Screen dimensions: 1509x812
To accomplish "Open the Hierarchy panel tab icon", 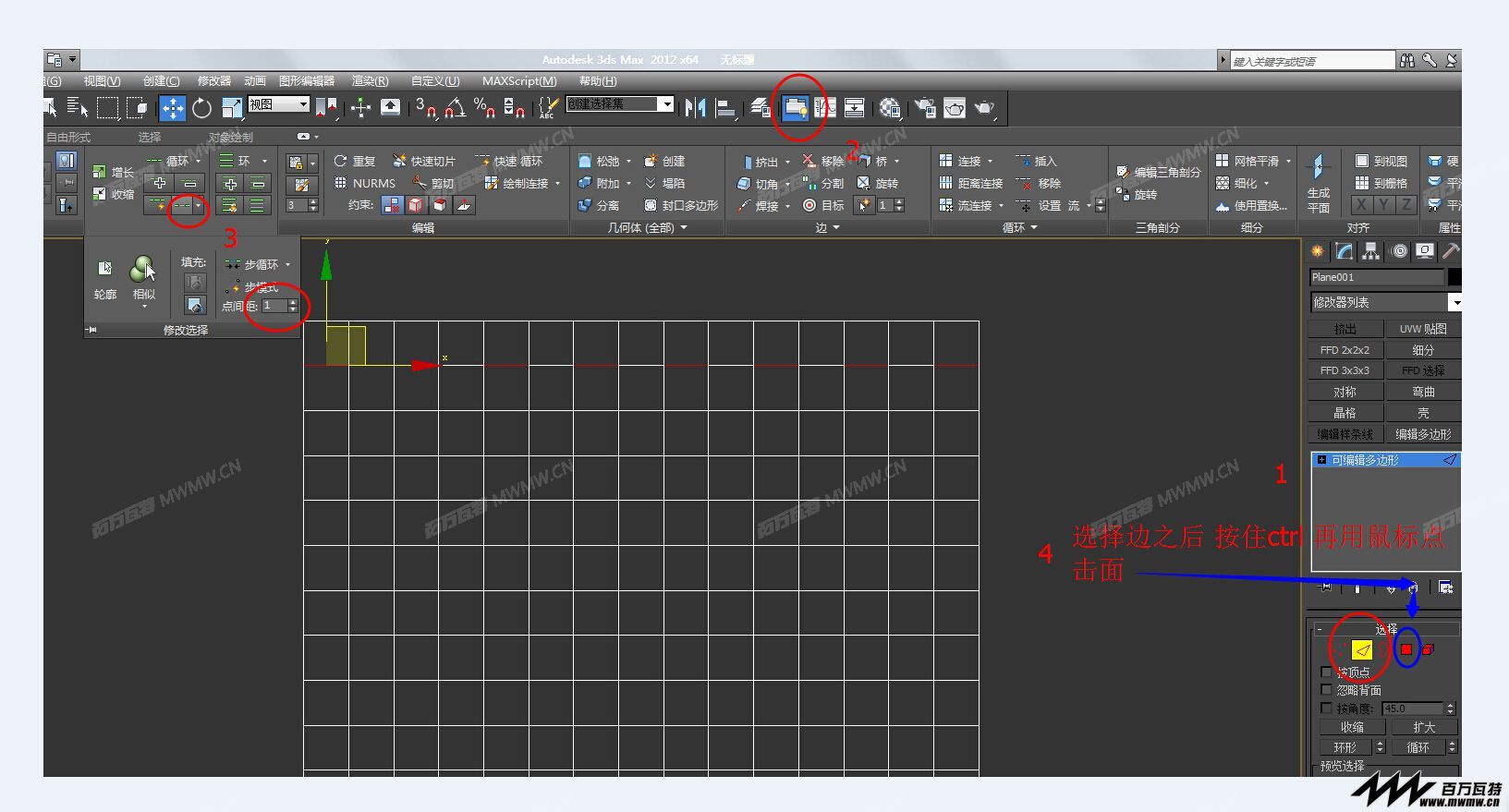I will pyautogui.click(x=1371, y=251).
